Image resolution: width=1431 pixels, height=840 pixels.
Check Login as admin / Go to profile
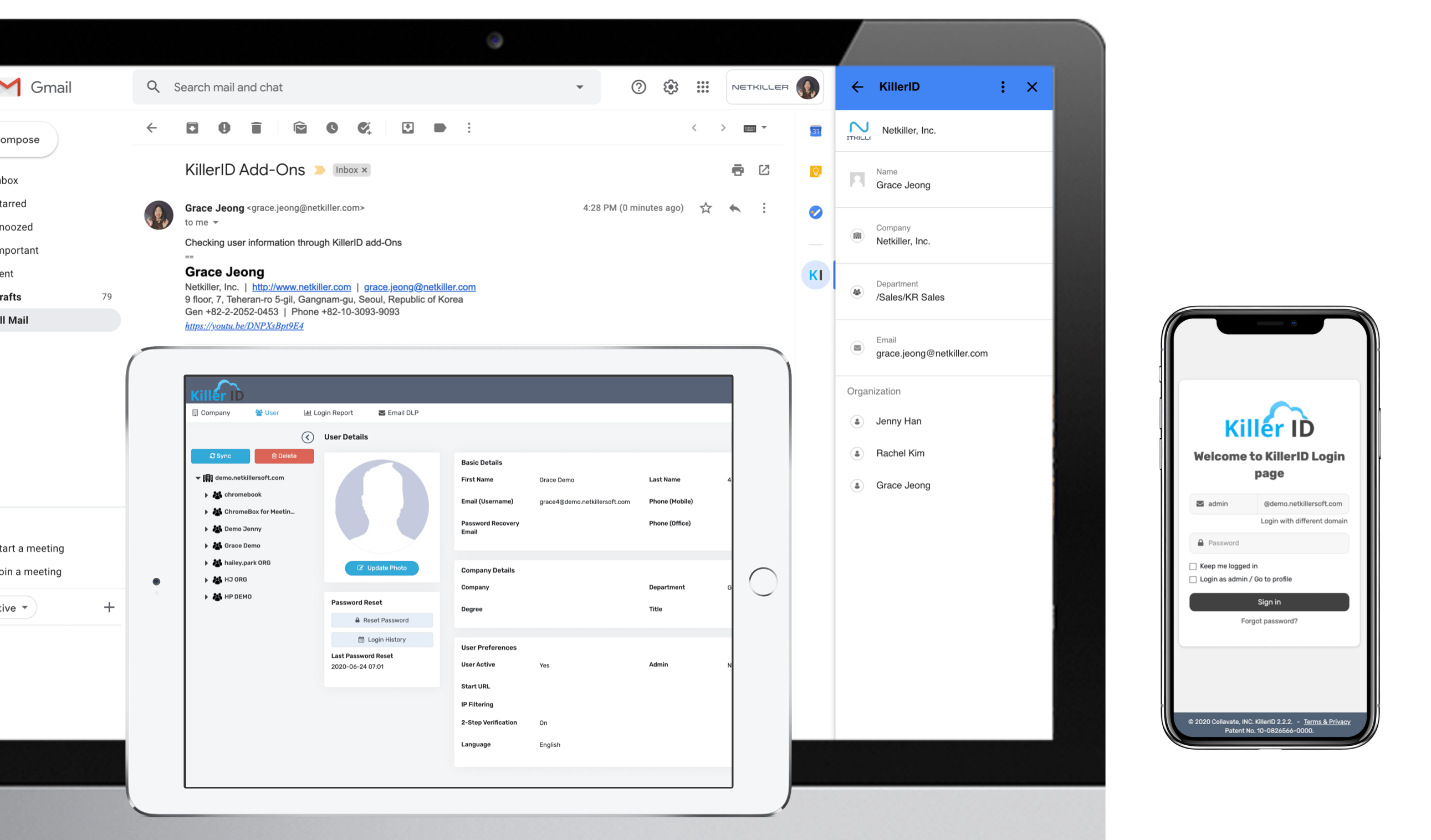1193,580
